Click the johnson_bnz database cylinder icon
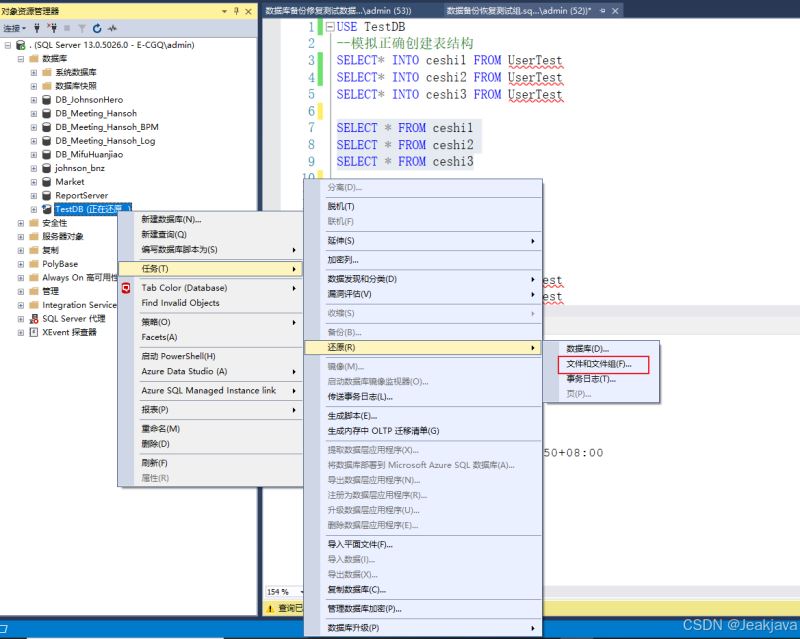 point(46,168)
